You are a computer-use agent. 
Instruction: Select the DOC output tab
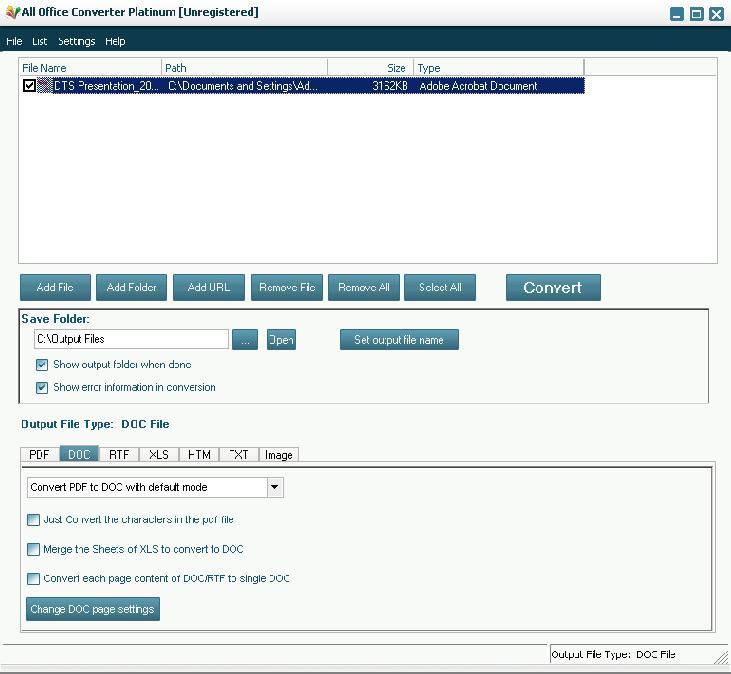coord(79,454)
